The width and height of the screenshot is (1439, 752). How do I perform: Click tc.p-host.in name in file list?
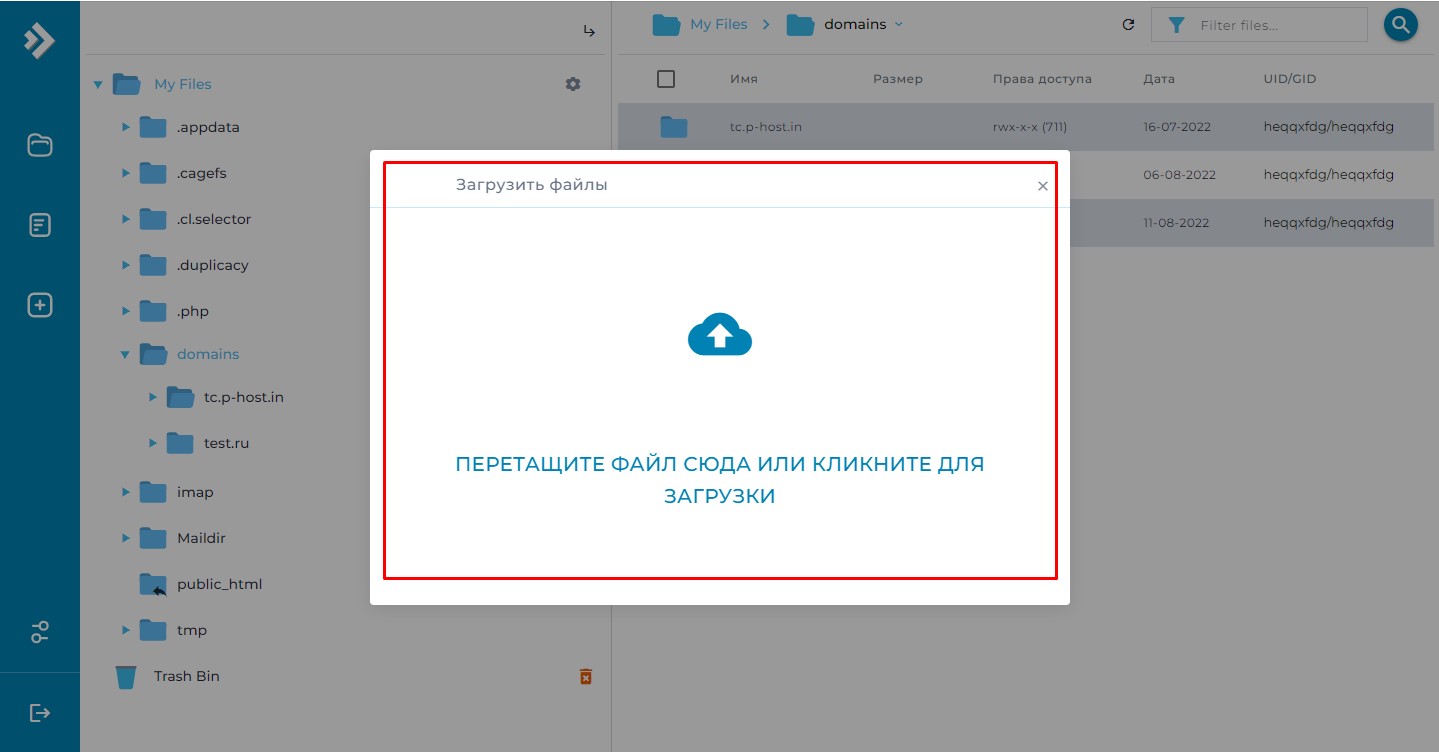(x=766, y=127)
